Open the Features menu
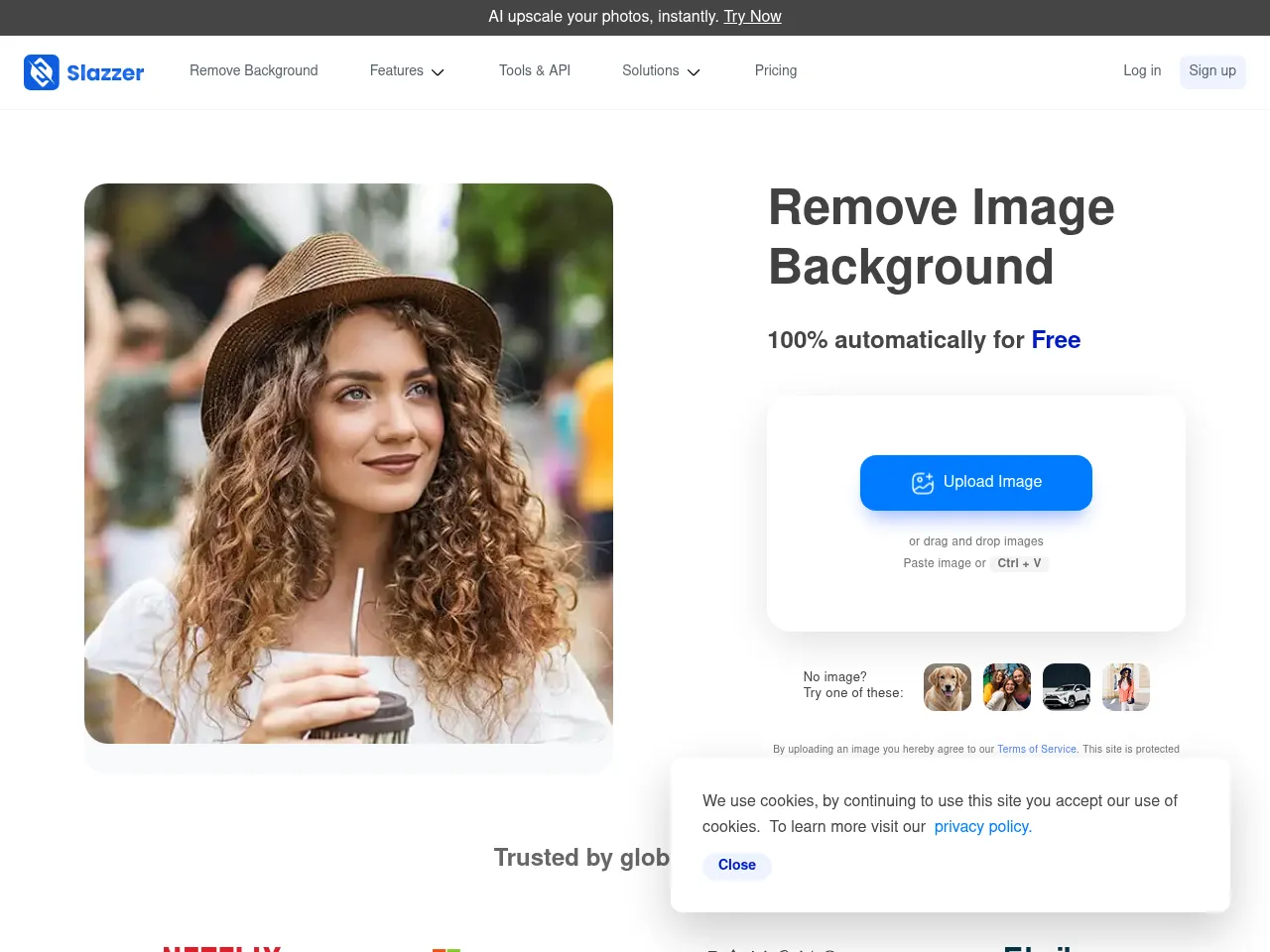Image resolution: width=1270 pixels, height=952 pixels. 397,70
